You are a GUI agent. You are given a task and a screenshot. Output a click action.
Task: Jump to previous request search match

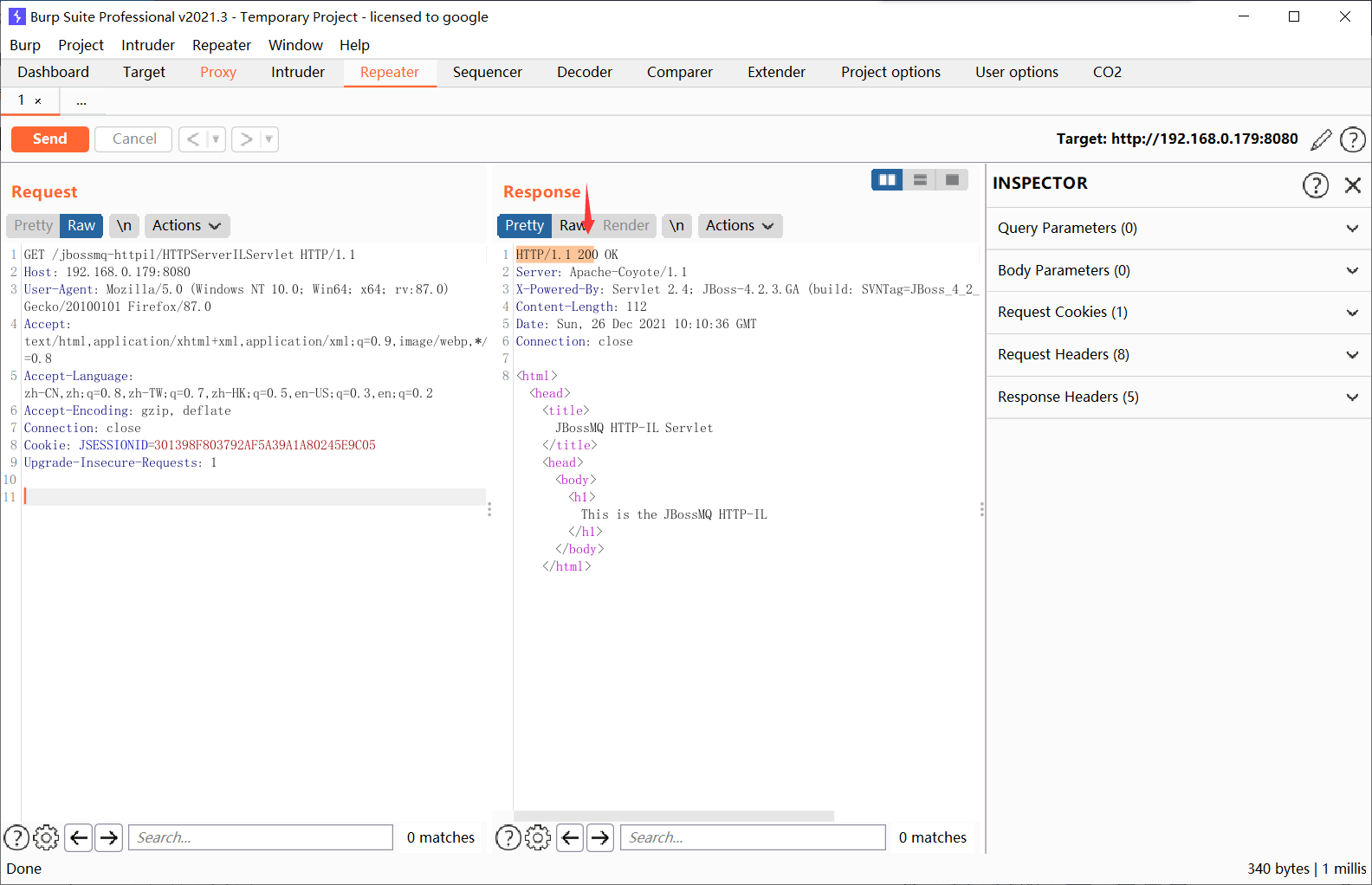(x=79, y=837)
